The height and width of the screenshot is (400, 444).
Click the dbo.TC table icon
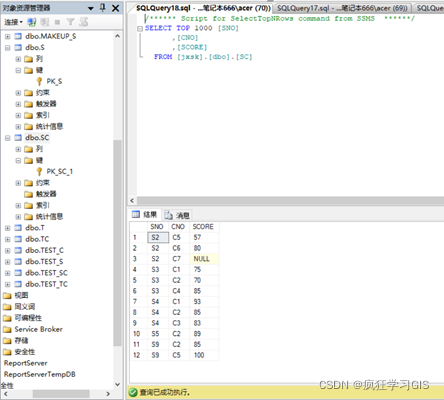tap(18, 239)
